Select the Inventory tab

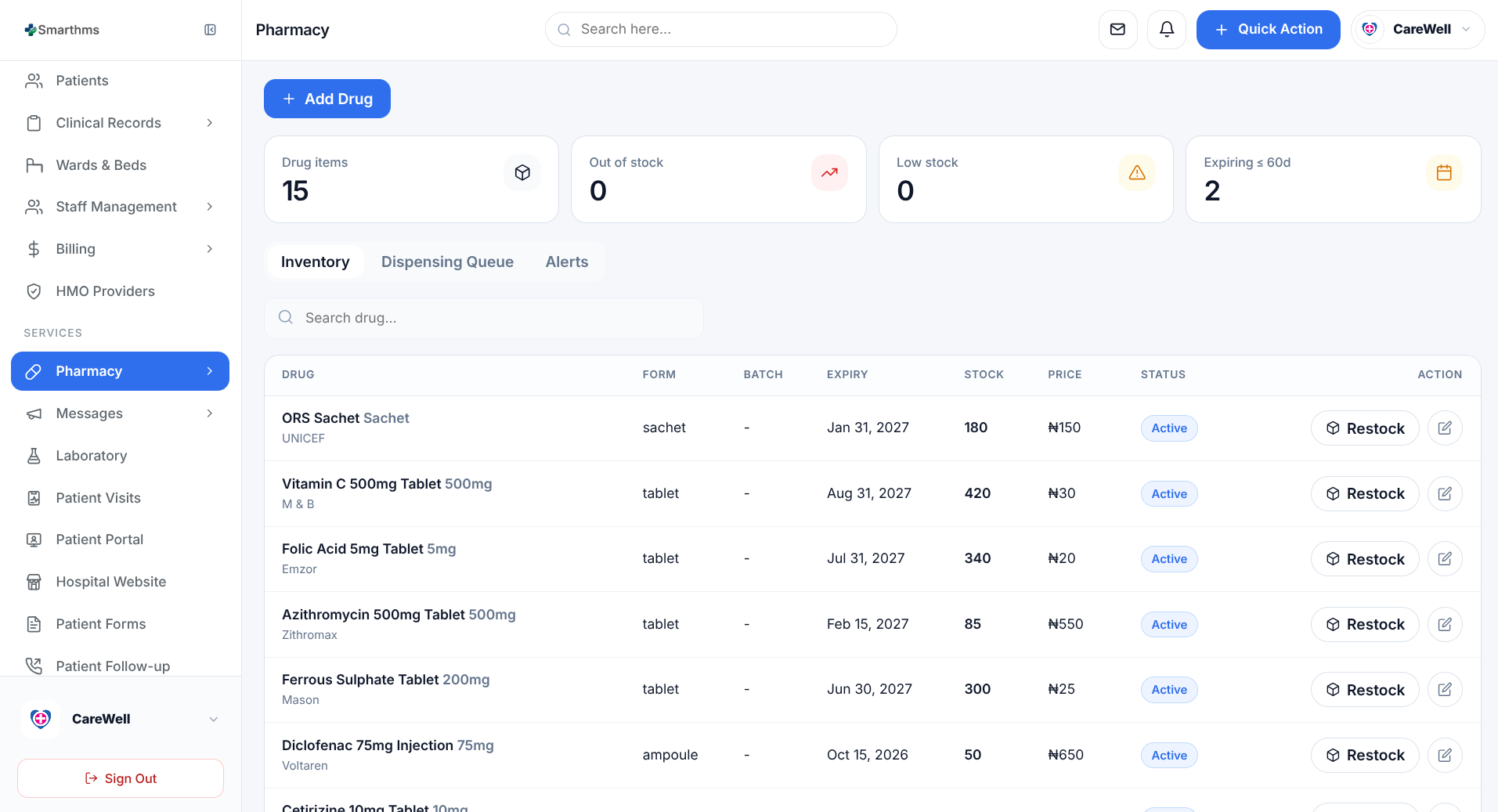316,262
